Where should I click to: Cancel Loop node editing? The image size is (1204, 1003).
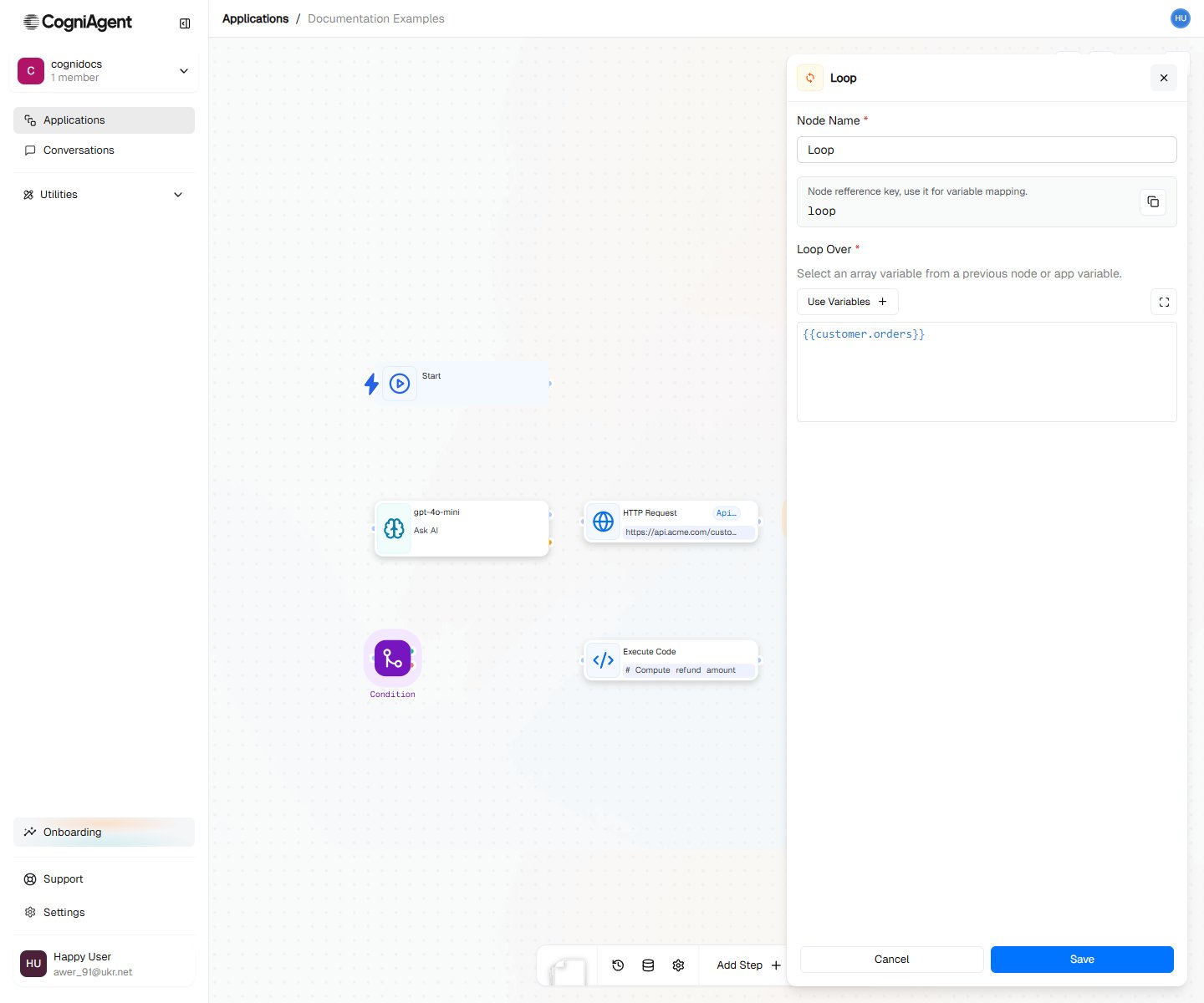(891, 960)
